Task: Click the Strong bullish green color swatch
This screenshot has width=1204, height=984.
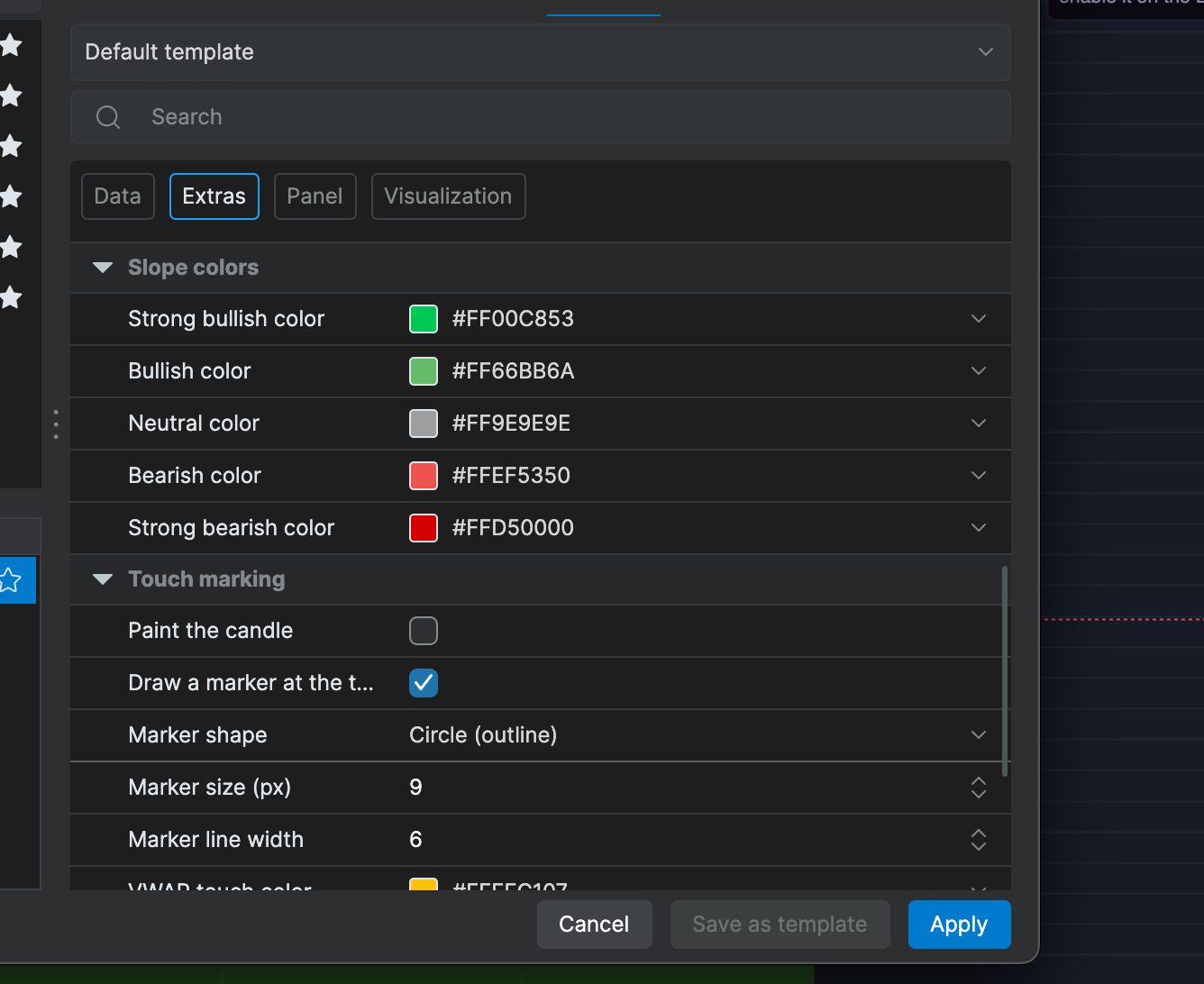Action: (424, 319)
